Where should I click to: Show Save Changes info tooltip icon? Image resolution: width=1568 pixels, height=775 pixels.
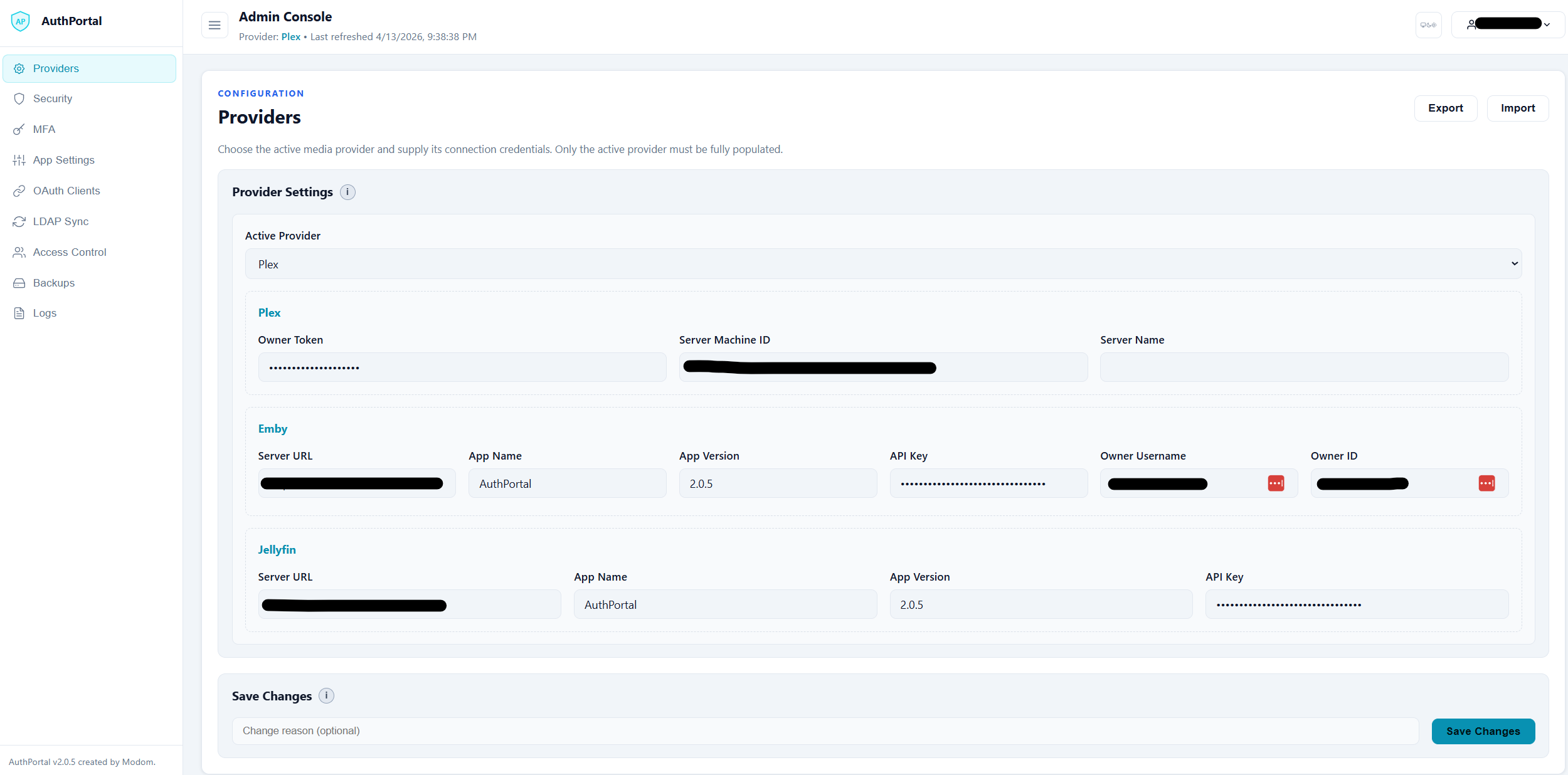click(326, 696)
